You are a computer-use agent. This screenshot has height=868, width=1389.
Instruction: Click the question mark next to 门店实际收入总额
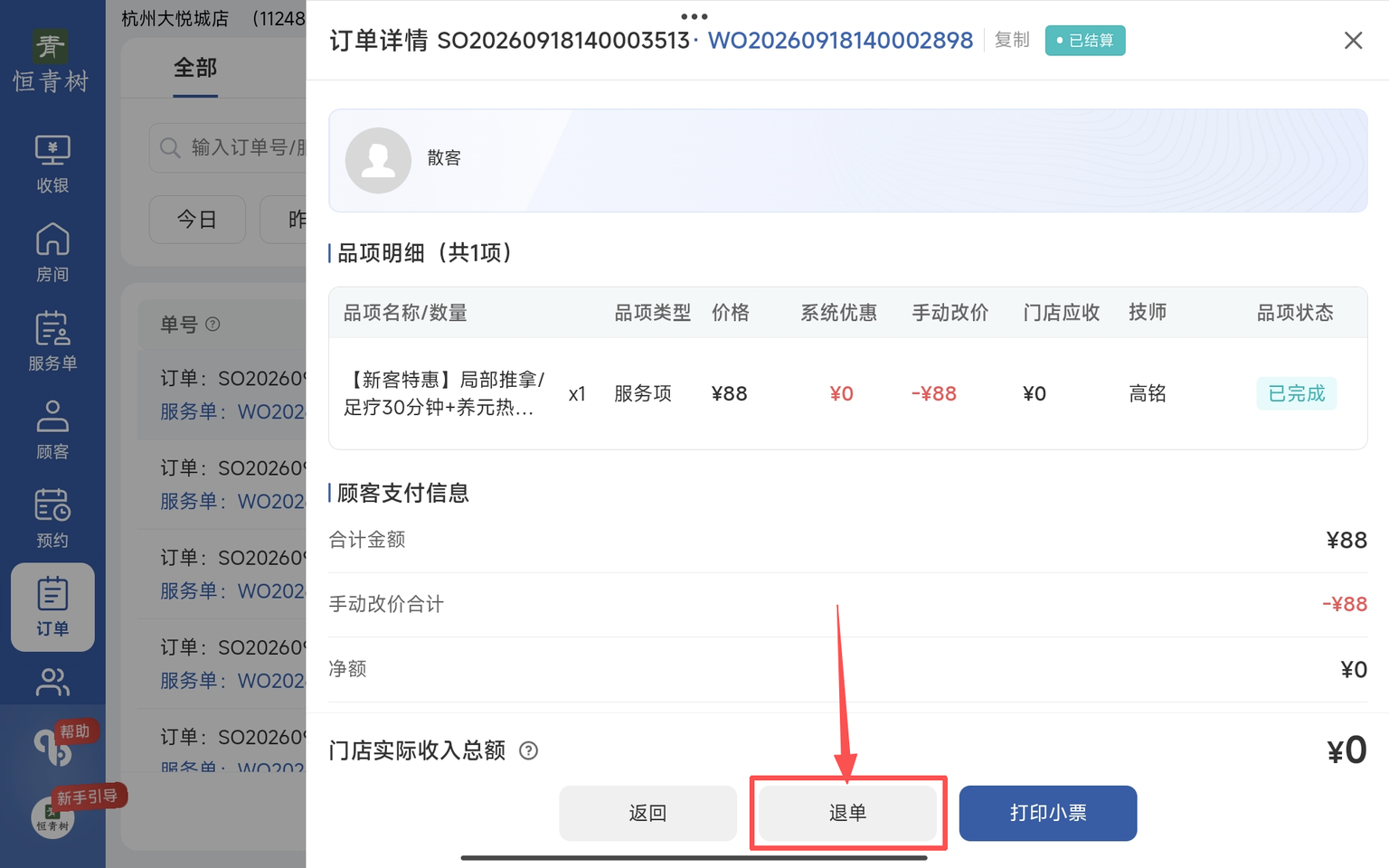[x=528, y=750]
